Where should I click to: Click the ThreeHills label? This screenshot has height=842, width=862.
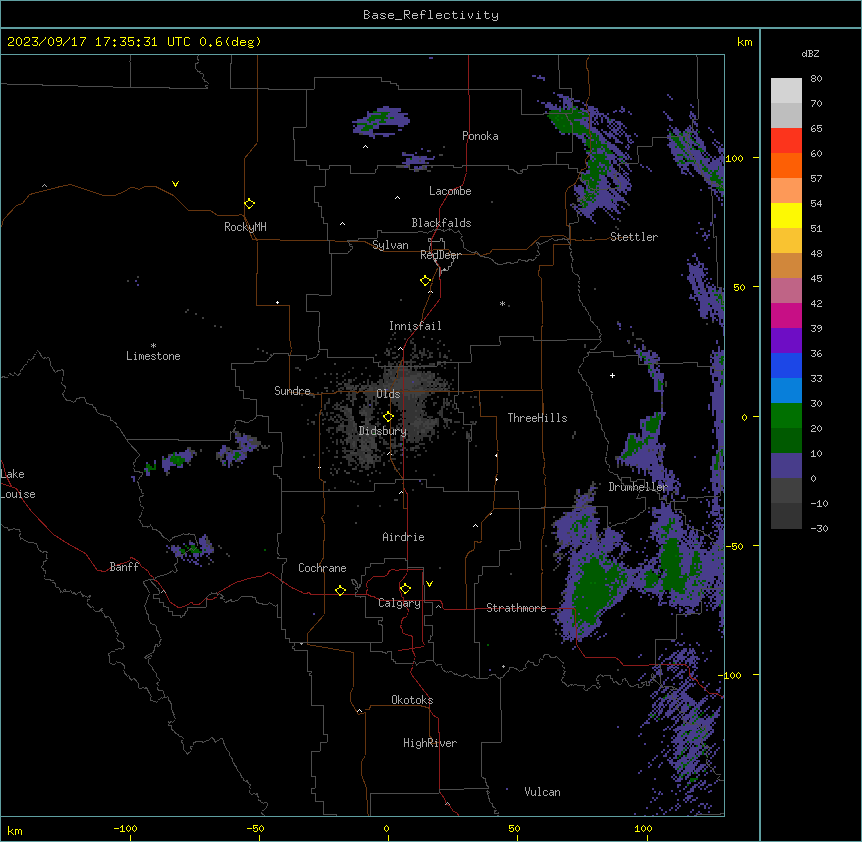[537, 418]
